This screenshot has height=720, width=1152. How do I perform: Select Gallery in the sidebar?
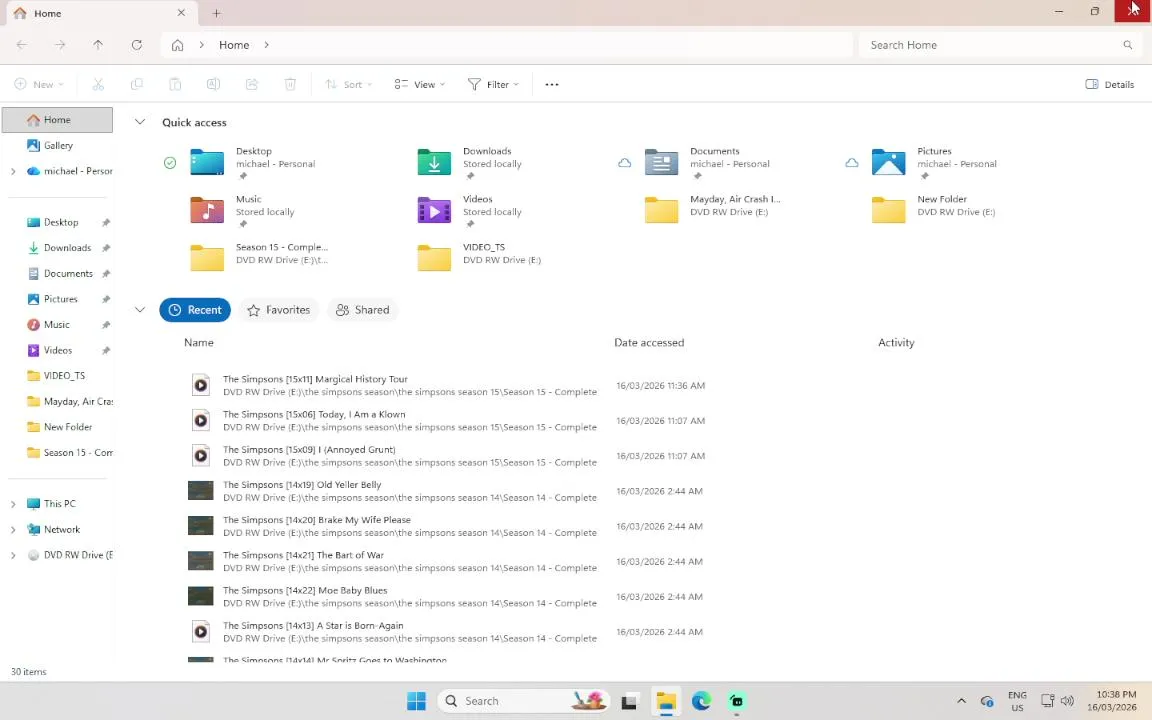tap(57, 145)
